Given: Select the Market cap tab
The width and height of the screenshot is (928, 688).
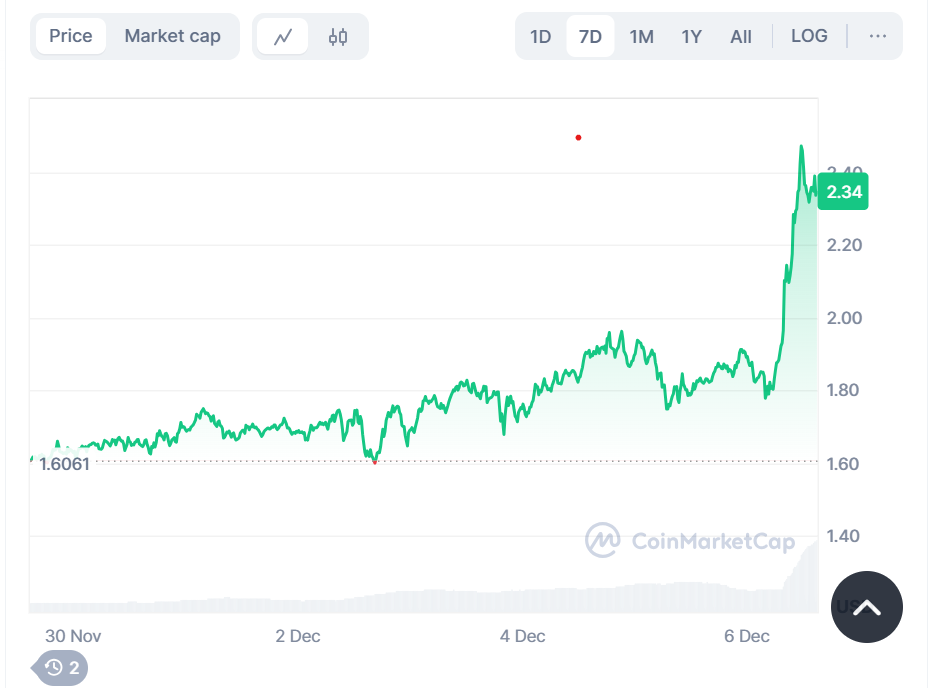Looking at the screenshot, I should [172, 36].
